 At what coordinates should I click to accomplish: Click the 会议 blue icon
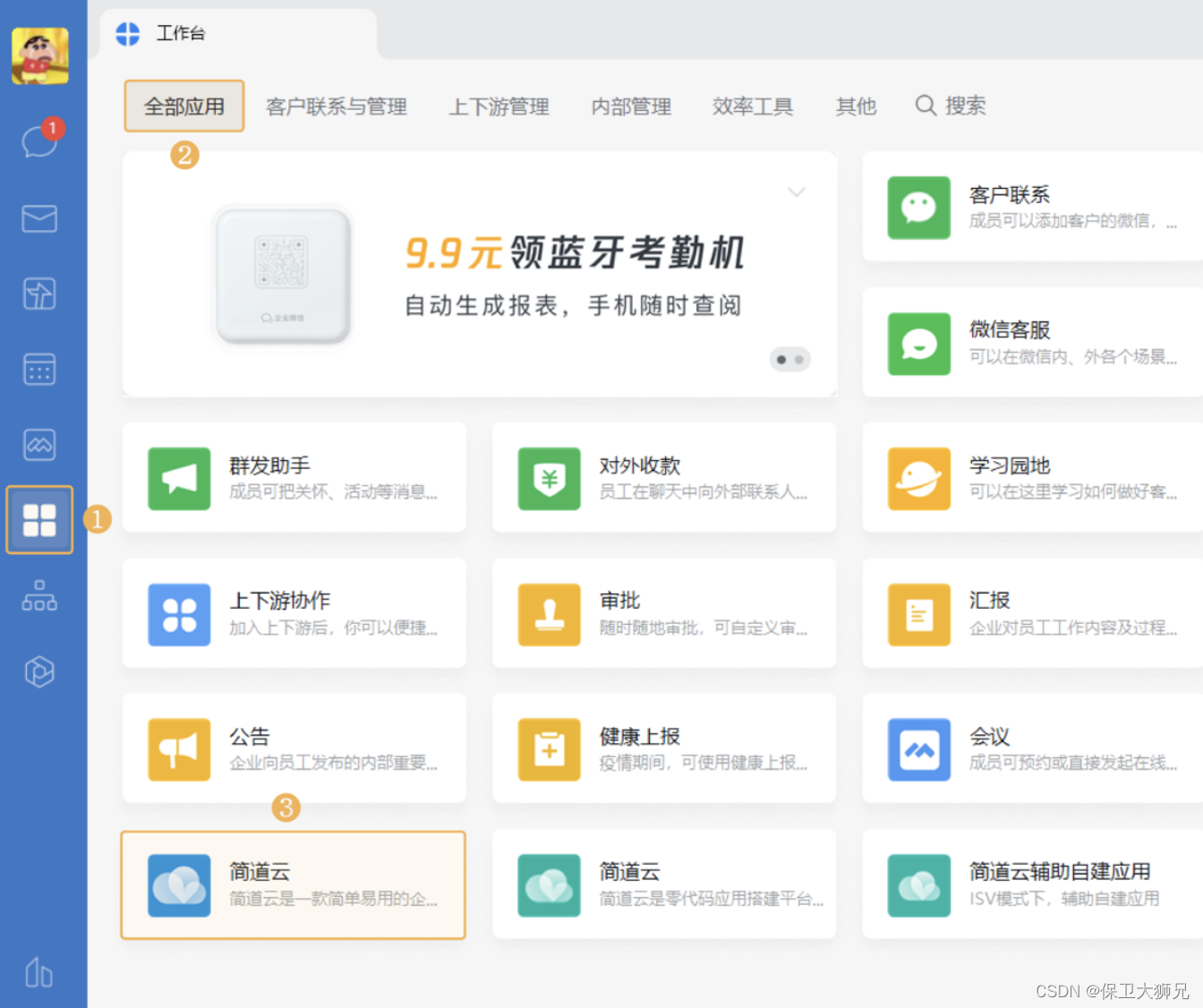pos(919,749)
